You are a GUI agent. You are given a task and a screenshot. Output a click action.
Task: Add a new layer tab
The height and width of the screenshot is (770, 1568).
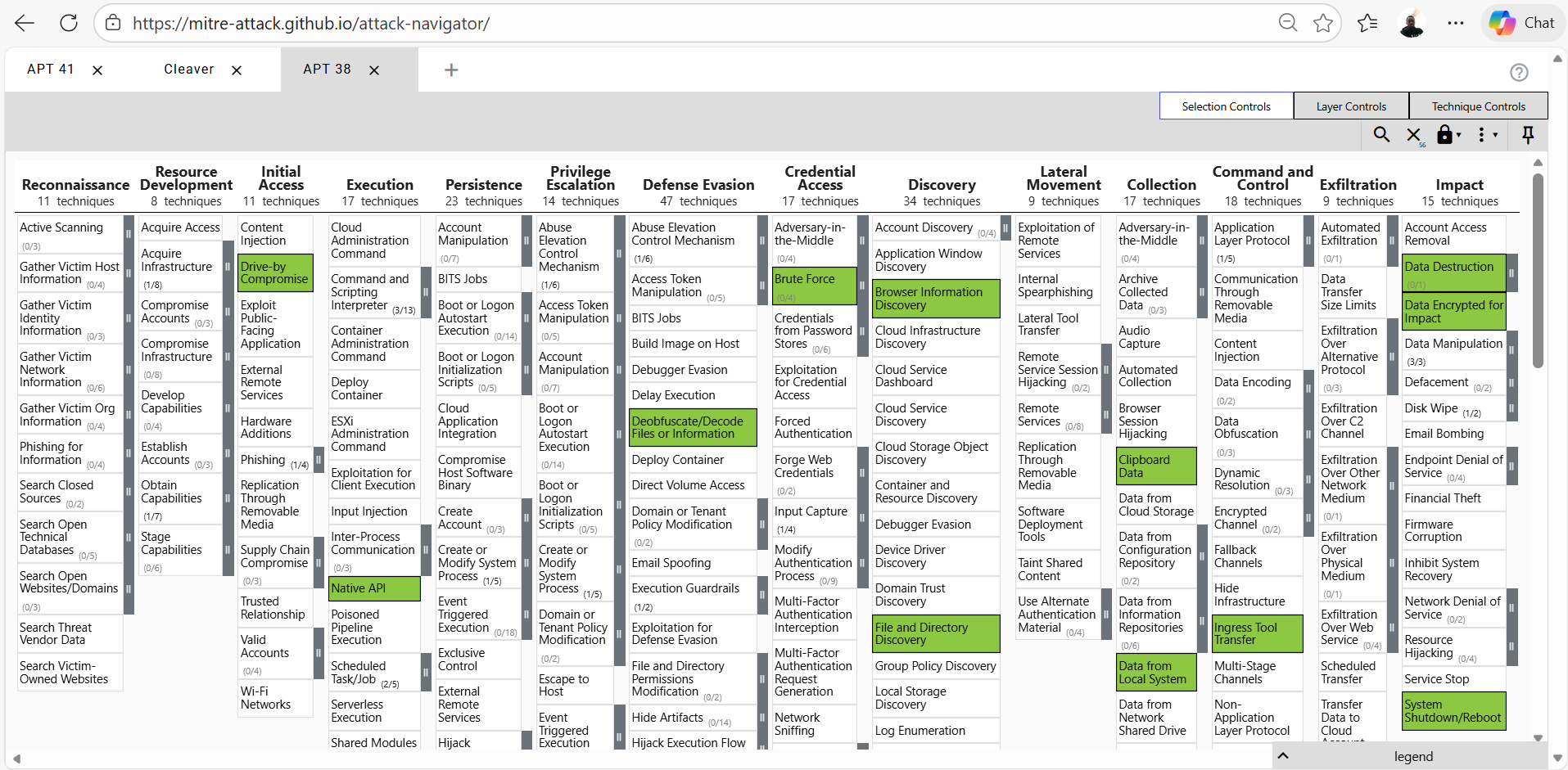451,70
